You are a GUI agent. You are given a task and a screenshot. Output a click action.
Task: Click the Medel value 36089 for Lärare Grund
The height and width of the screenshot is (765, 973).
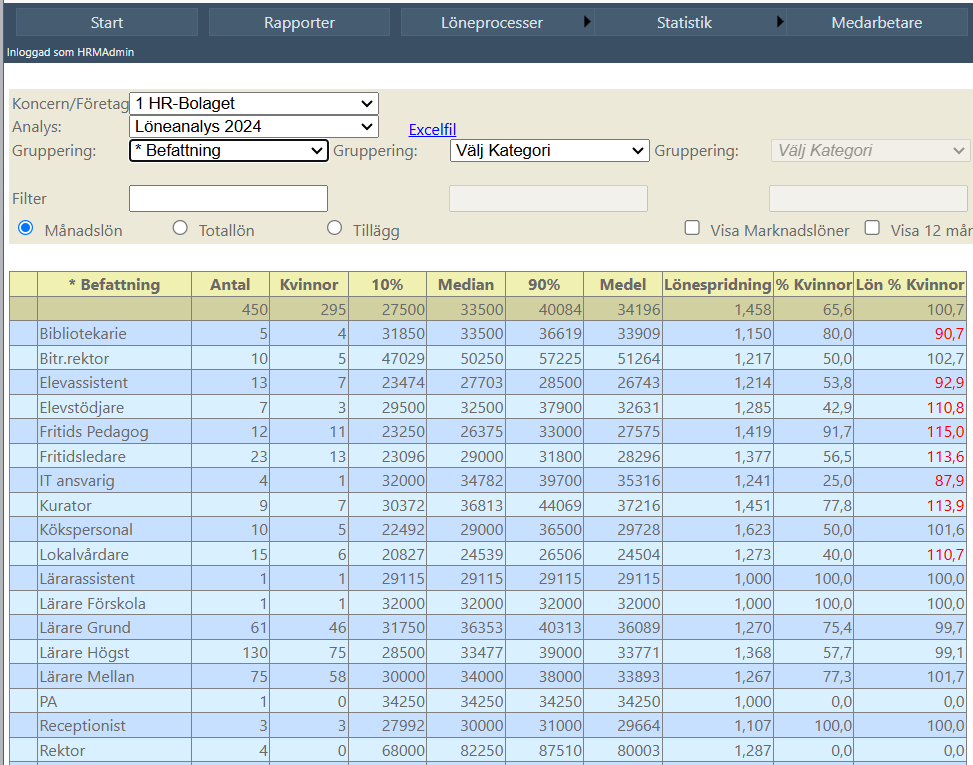639,628
